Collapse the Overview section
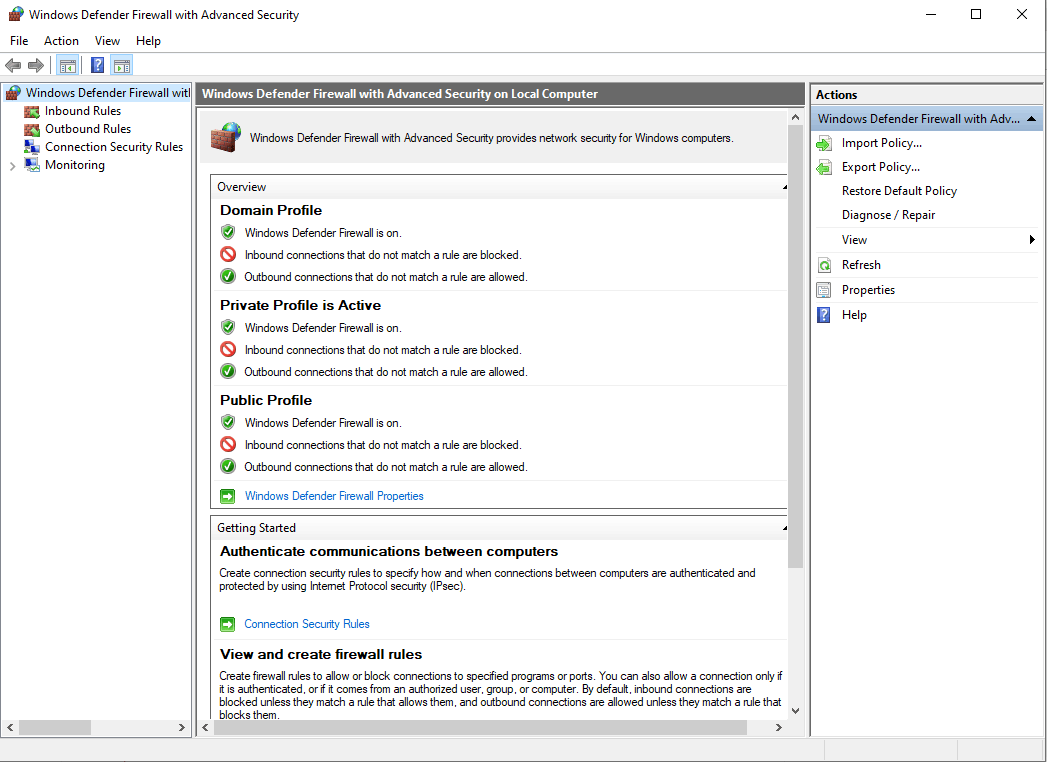The height and width of the screenshot is (762, 1047). [785, 188]
